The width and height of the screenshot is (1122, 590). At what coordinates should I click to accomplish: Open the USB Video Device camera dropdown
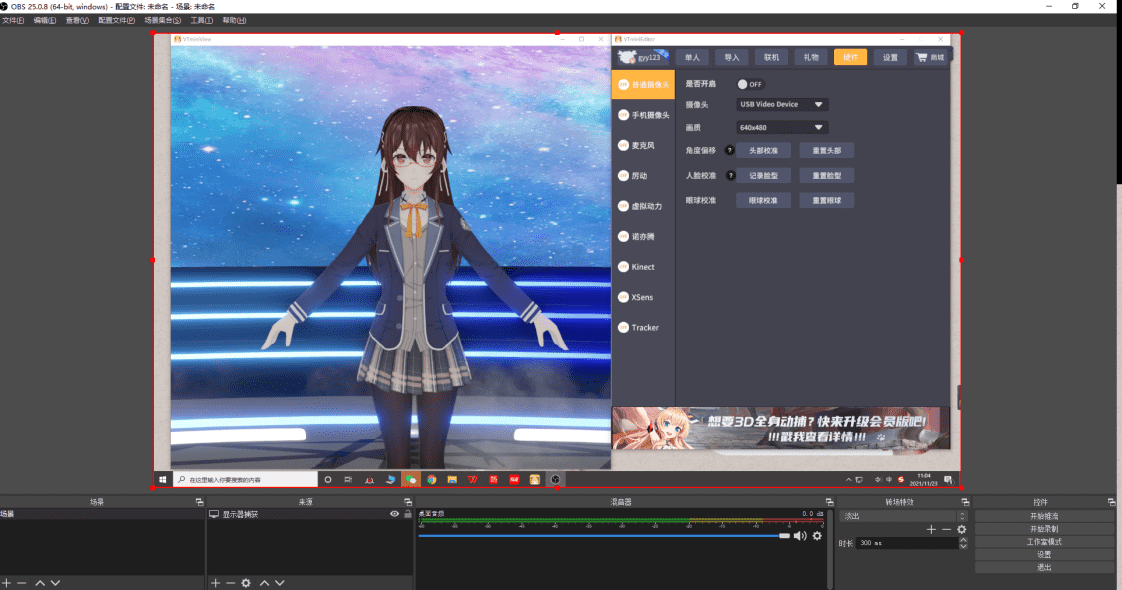782,104
